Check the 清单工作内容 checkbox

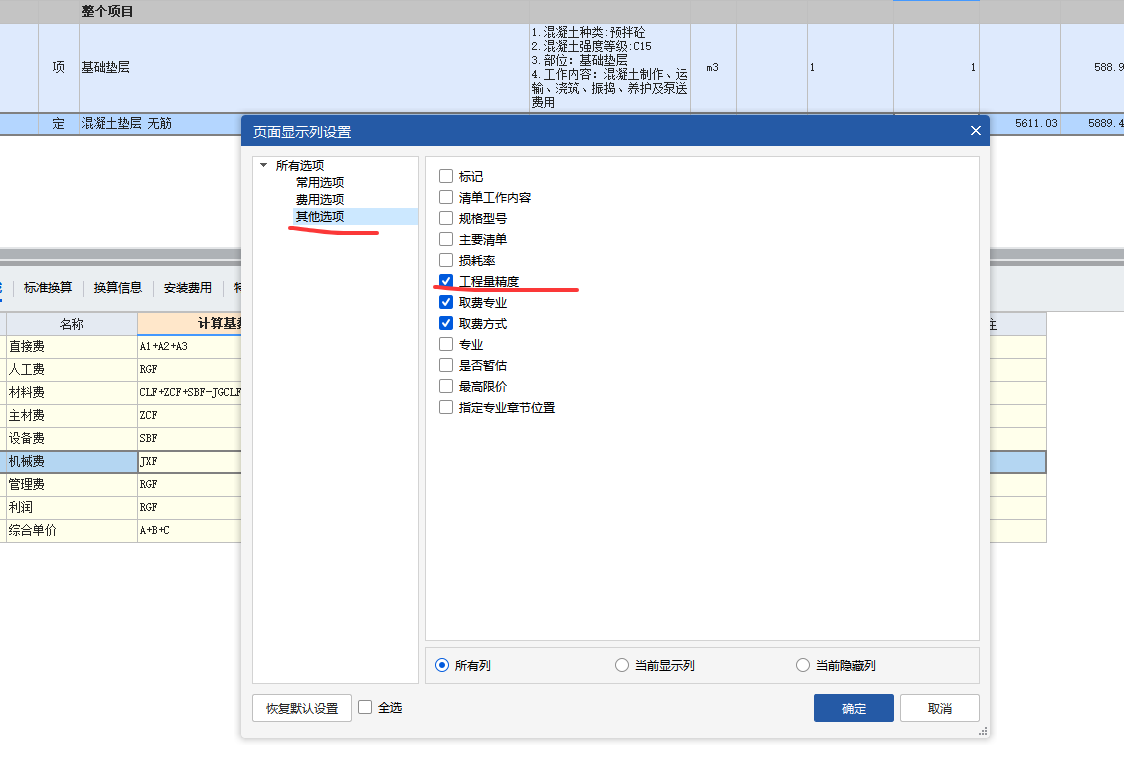click(x=446, y=197)
